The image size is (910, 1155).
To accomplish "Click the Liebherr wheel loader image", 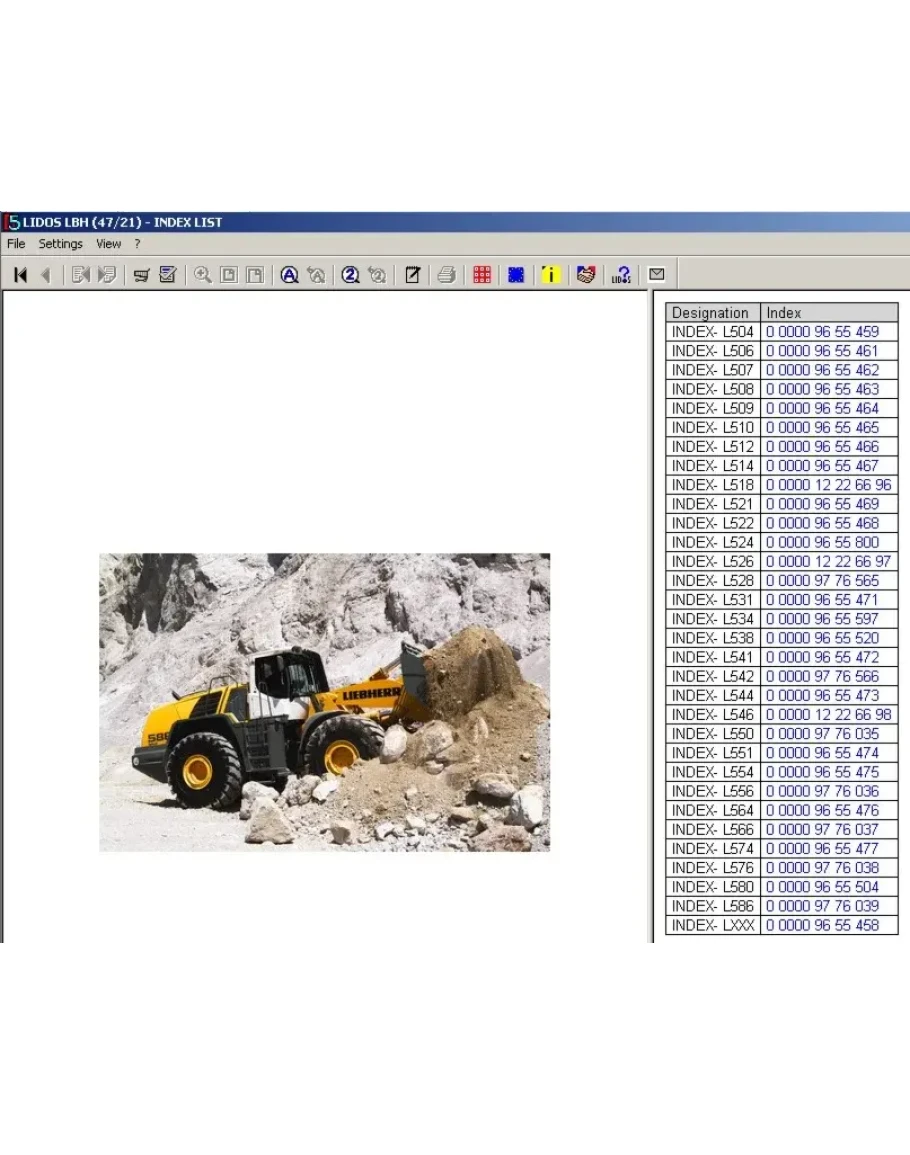I will tap(324, 702).
